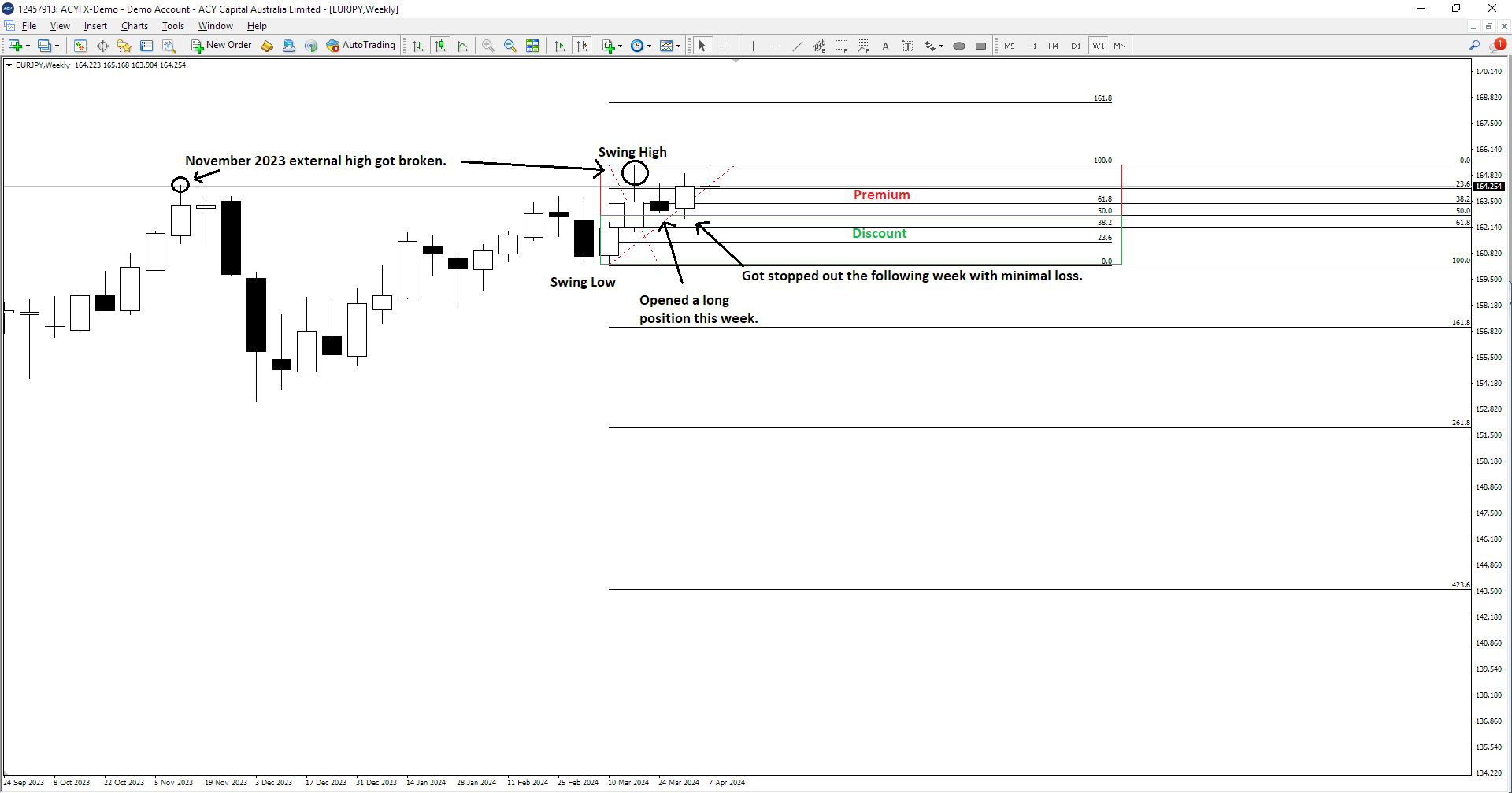1512x793 pixels.
Task: Open the search magnifier in toolbar
Action: click(1474, 46)
